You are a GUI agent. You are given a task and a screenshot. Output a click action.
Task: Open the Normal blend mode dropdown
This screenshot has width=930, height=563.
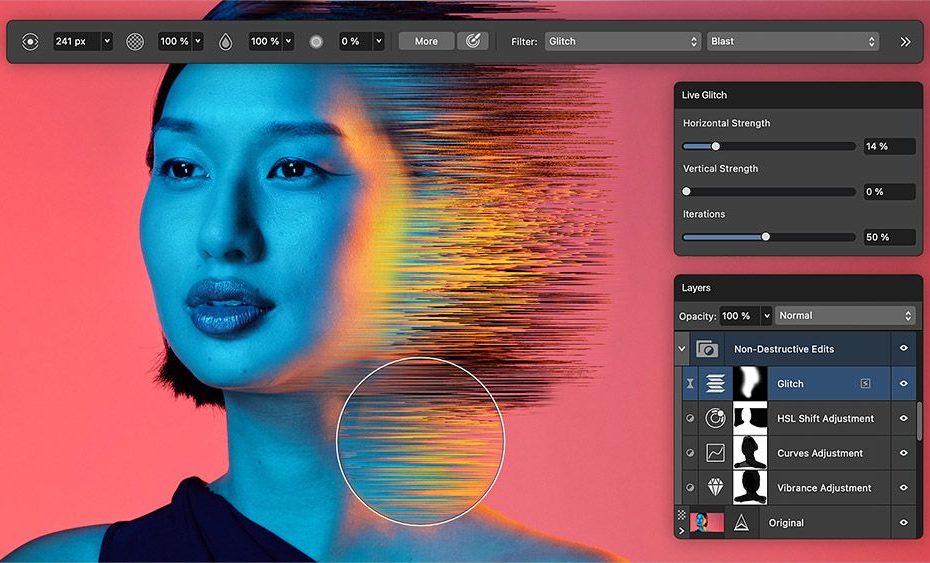click(845, 316)
